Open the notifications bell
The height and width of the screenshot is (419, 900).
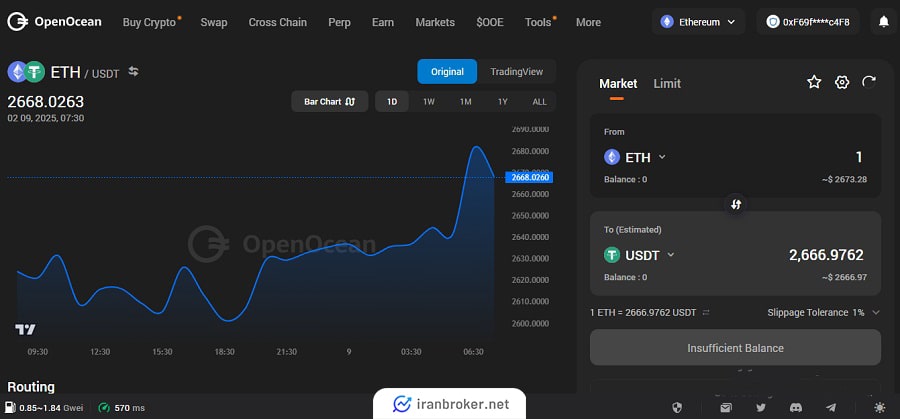click(884, 22)
